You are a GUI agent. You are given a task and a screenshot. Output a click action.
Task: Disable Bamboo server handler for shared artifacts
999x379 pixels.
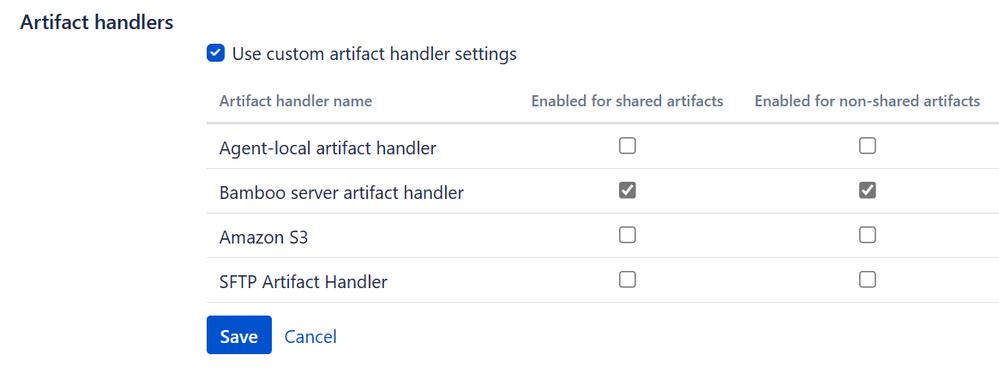(x=628, y=190)
